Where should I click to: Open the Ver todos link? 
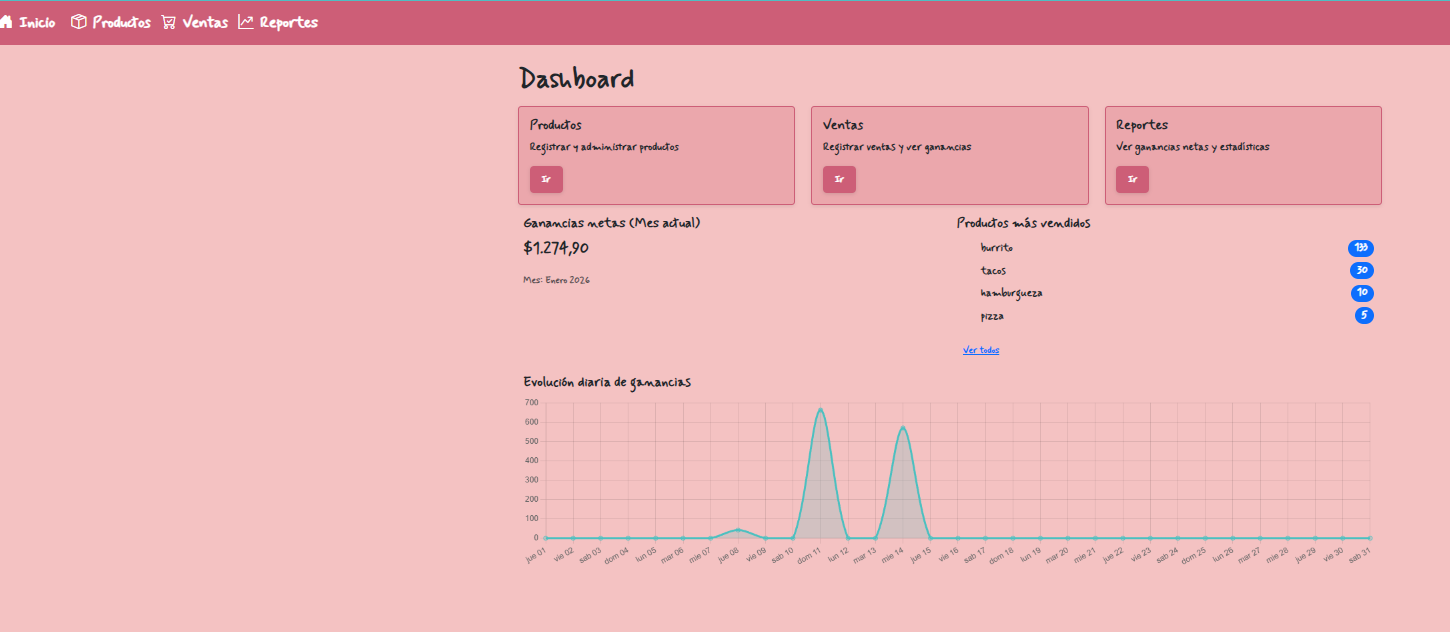pyautogui.click(x=981, y=349)
